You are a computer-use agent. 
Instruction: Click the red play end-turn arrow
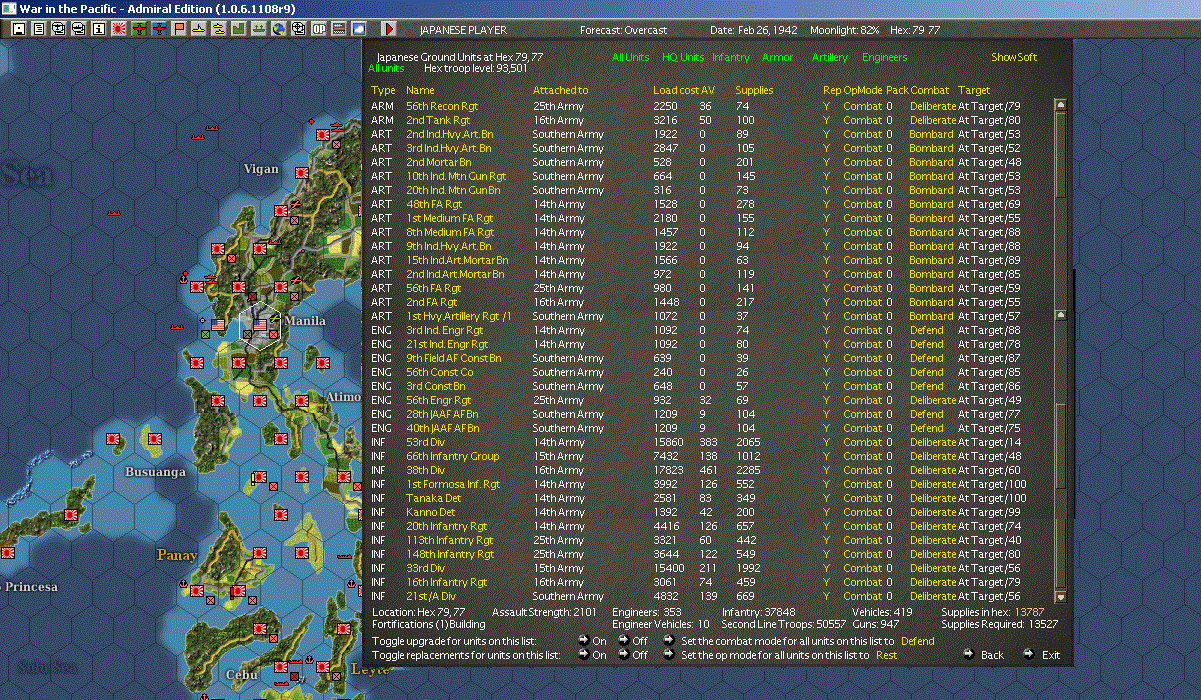[389, 29]
